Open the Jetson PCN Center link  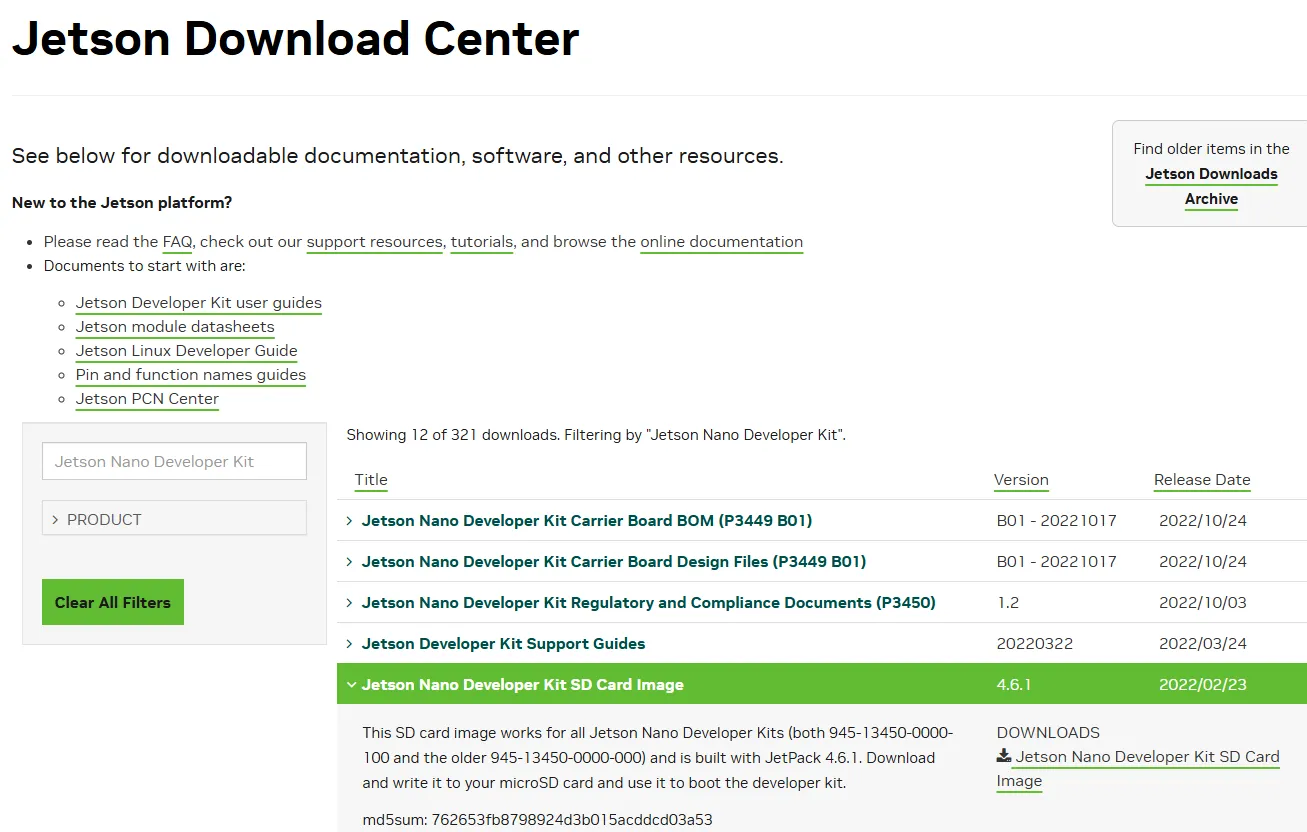(147, 399)
